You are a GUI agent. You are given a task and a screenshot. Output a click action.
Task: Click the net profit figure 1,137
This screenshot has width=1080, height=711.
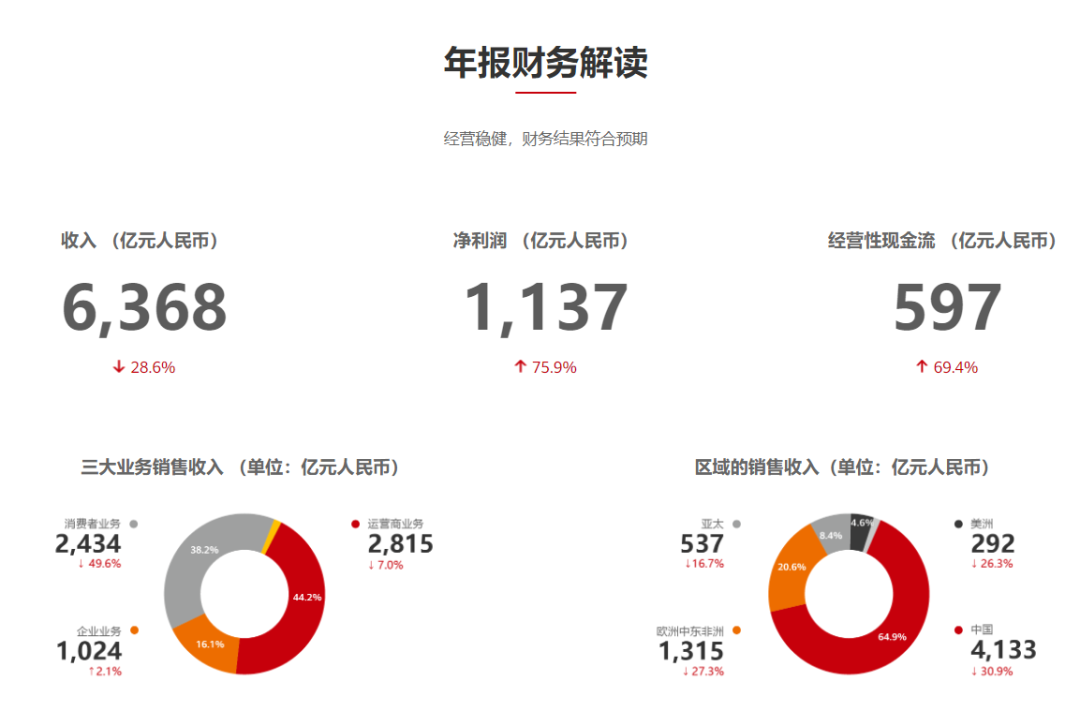pyautogui.click(x=547, y=306)
